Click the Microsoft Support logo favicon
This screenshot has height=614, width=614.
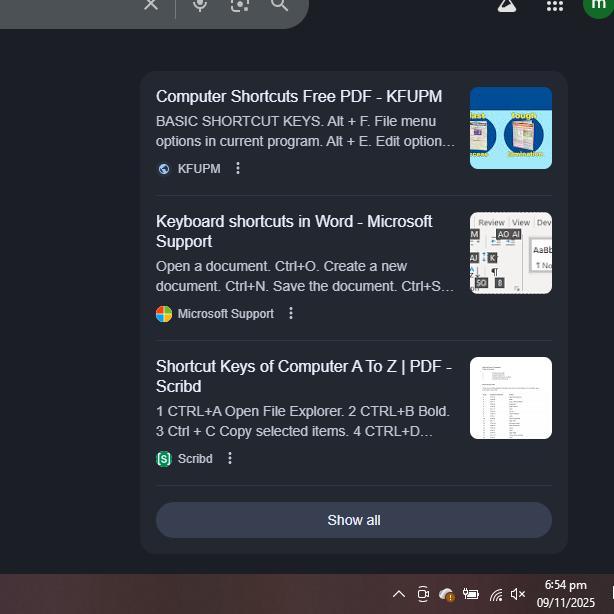click(164, 314)
